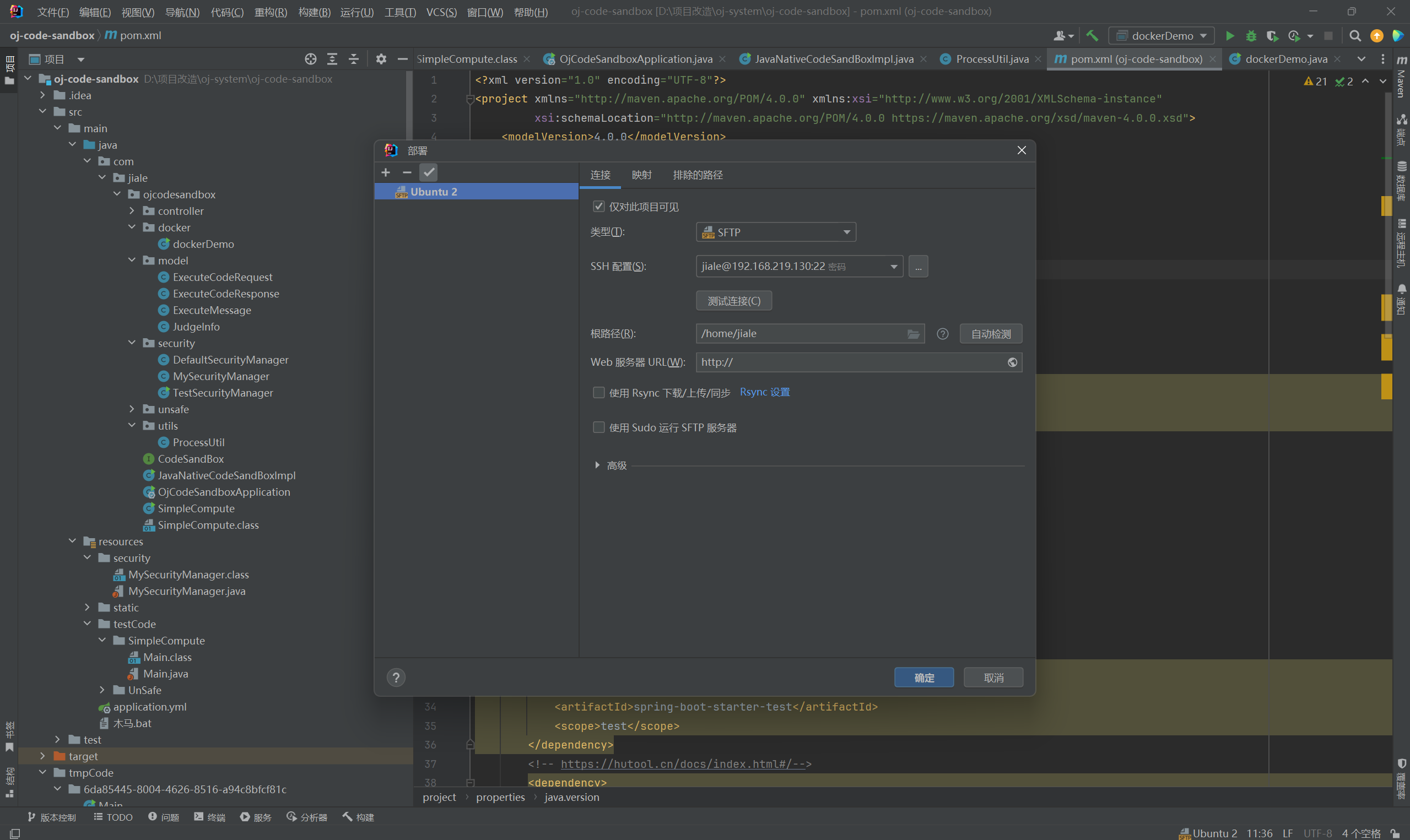Click the add server plus icon

coord(386,172)
